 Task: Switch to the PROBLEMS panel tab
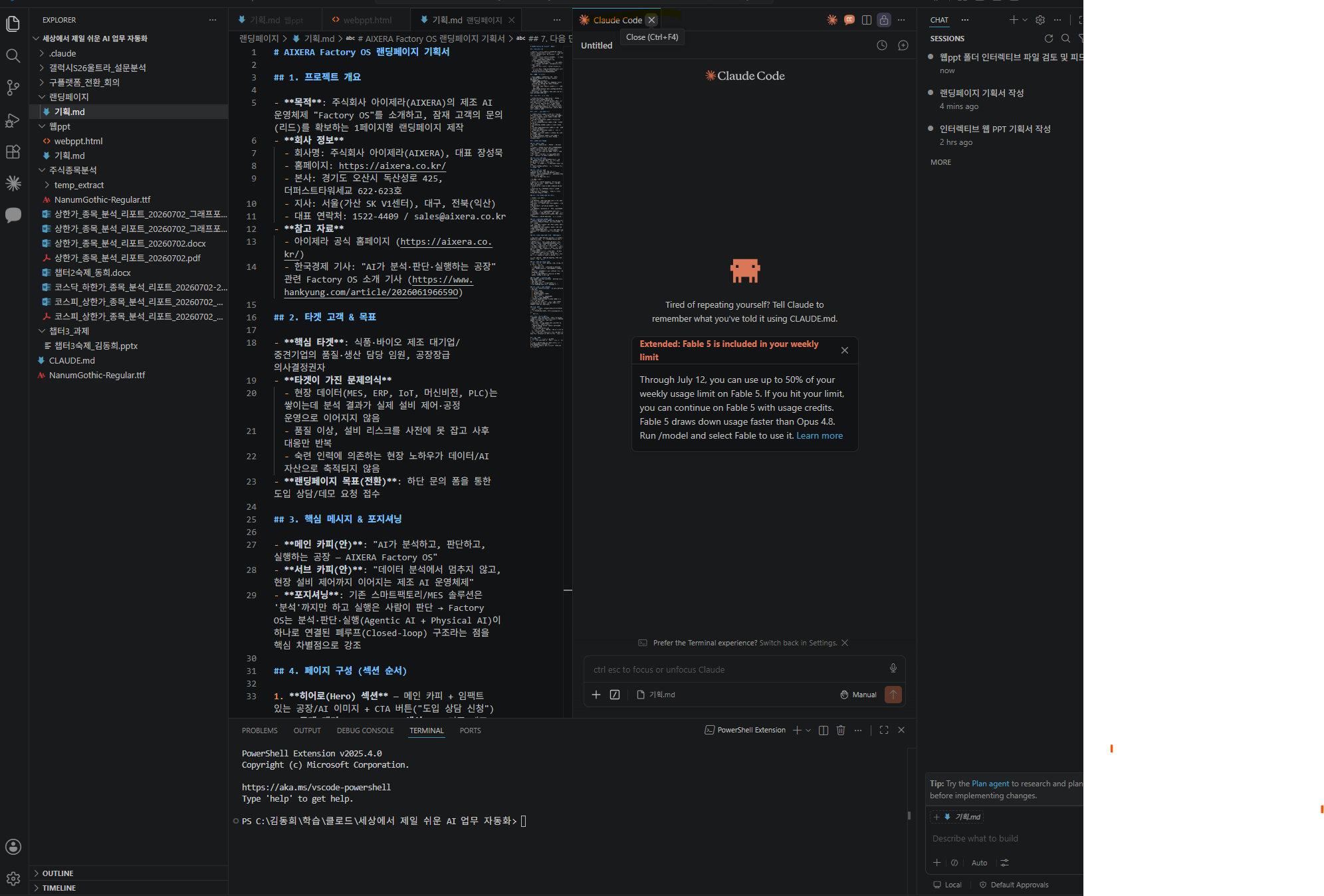tap(260, 730)
